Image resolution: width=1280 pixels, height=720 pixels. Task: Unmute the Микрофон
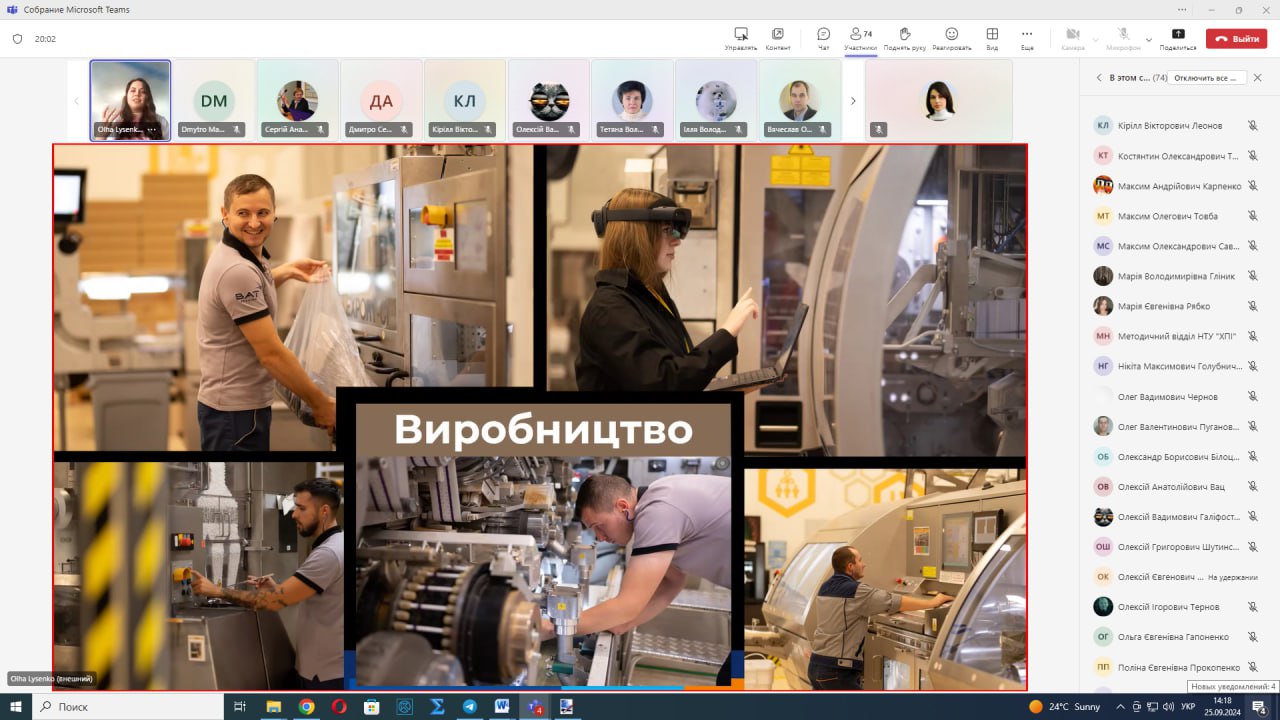[x=1124, y=38]
